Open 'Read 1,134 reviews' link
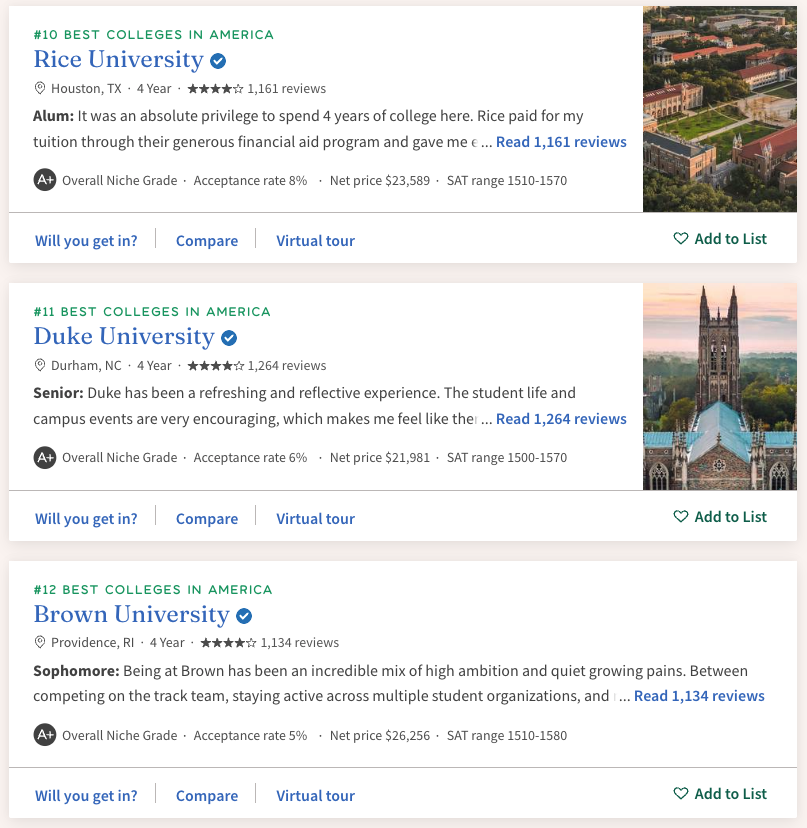Image resolution: width=807 pixels, height=828 pixels. [699, 696]
